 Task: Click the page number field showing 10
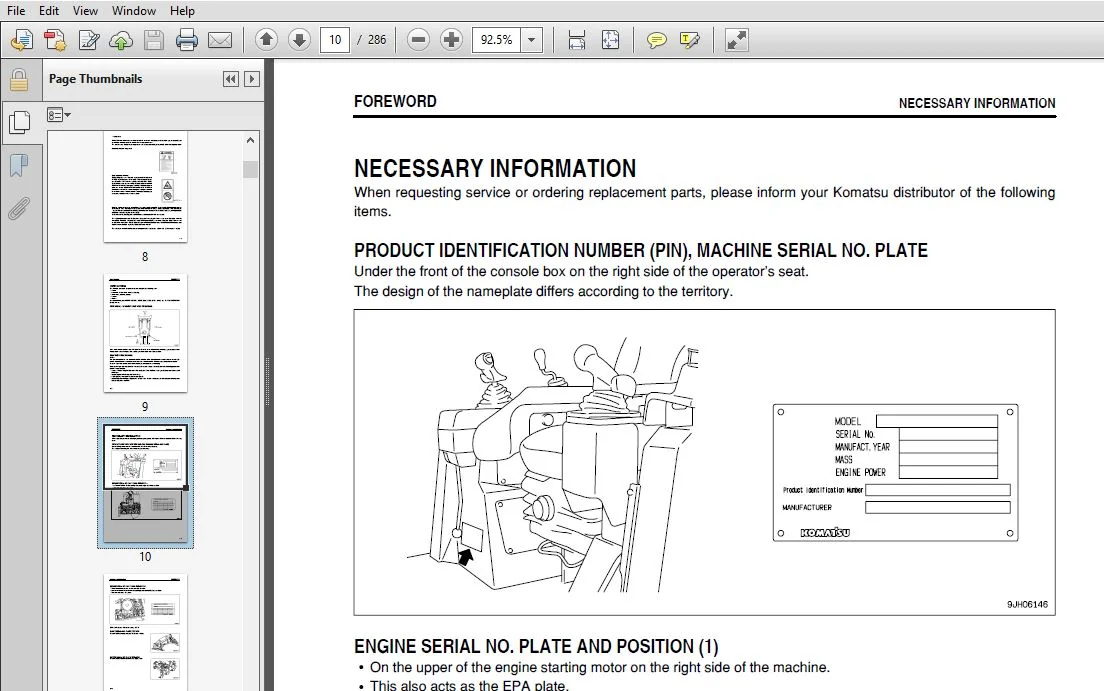335,40
